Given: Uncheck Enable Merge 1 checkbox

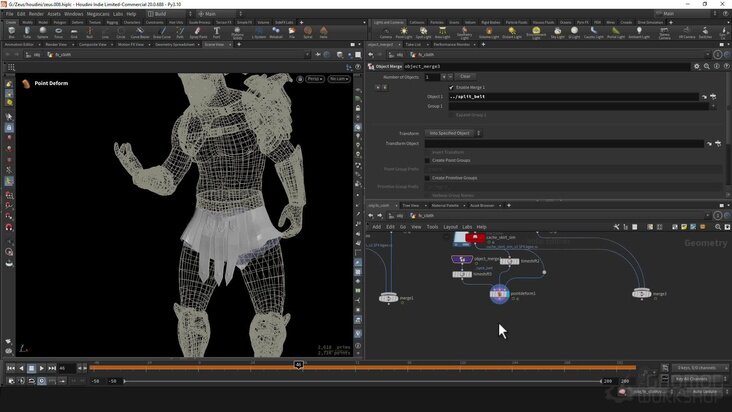Looking at the screenshot, I should pyautogui.click(x=451, y=87).
